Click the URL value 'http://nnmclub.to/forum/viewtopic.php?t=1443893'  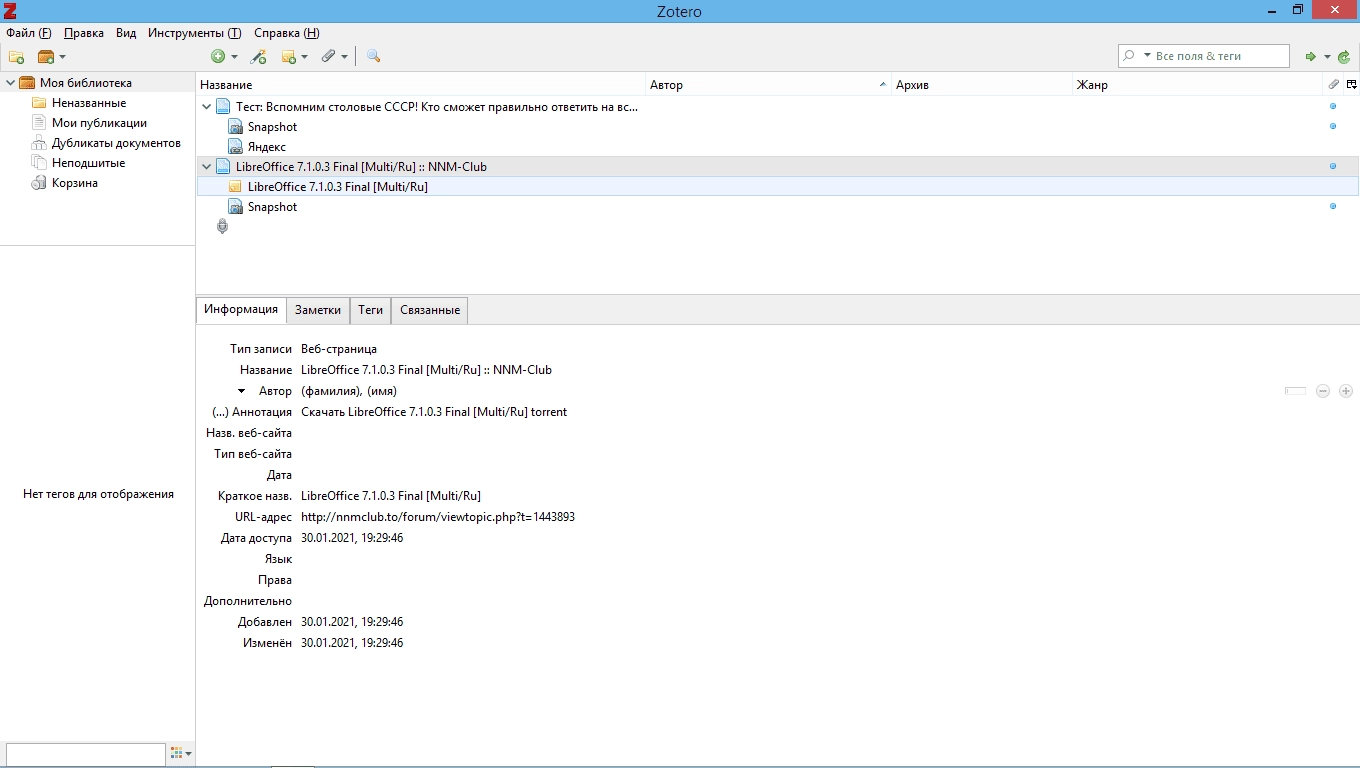coord(438,517)
